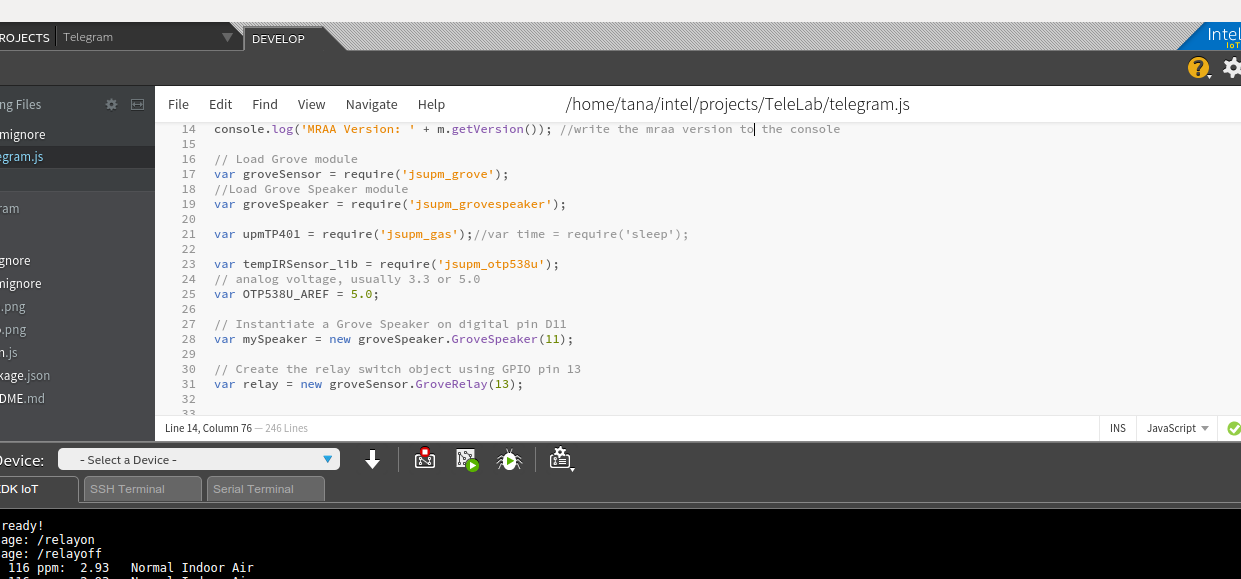The width and height of the screenshot is (1241, 579).
Task: Stop the running app with the stop icon
Action: coord(425,459)
